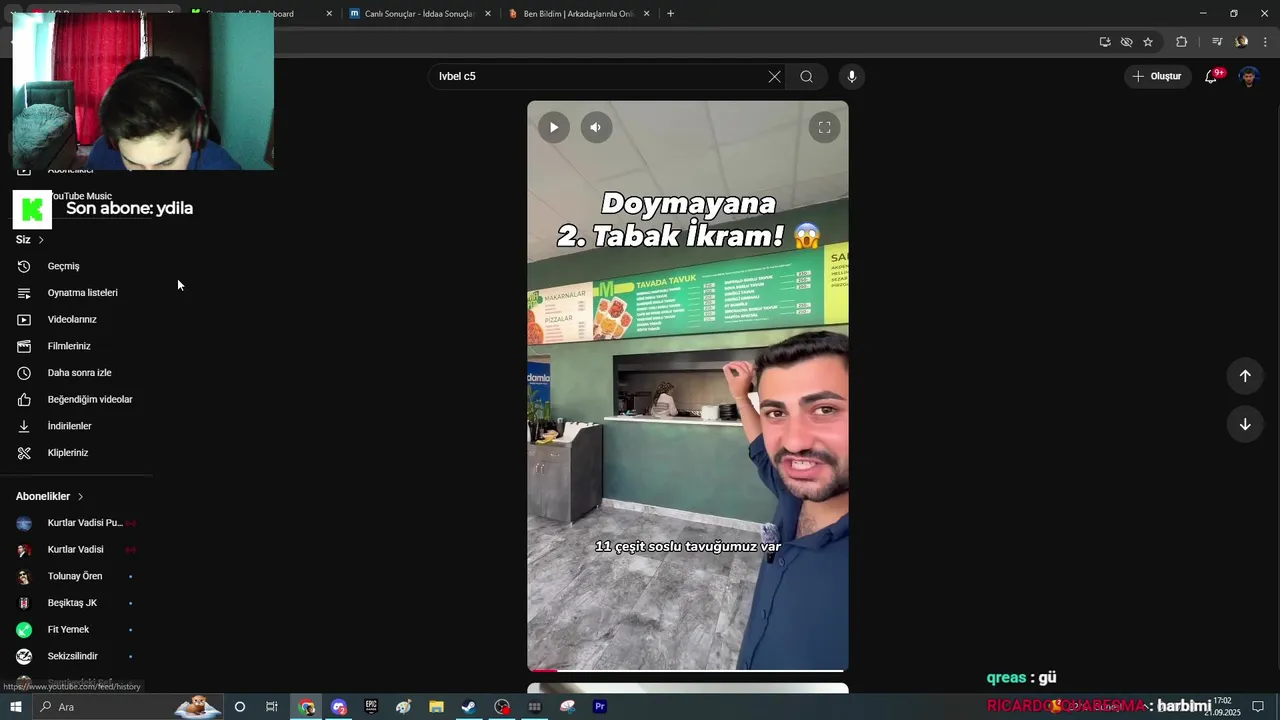The height and width of the screenshot is (720, 1280).
Task: Close the Kick Dashboard tab
Action: click(x=329, y=14)
